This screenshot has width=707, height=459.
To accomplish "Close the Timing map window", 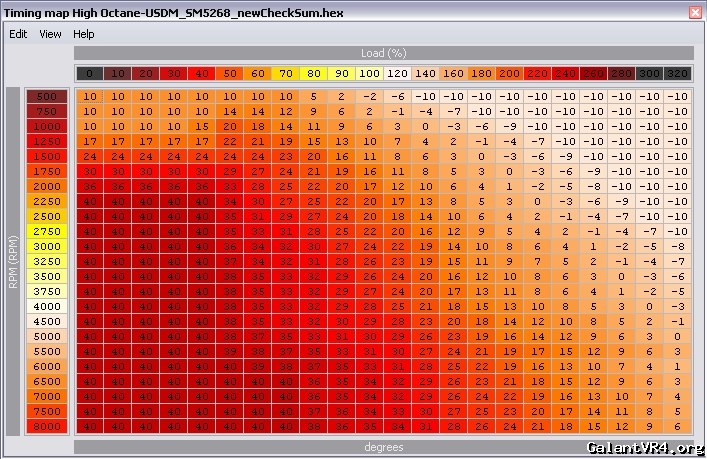I will click(x=695, y=13).
